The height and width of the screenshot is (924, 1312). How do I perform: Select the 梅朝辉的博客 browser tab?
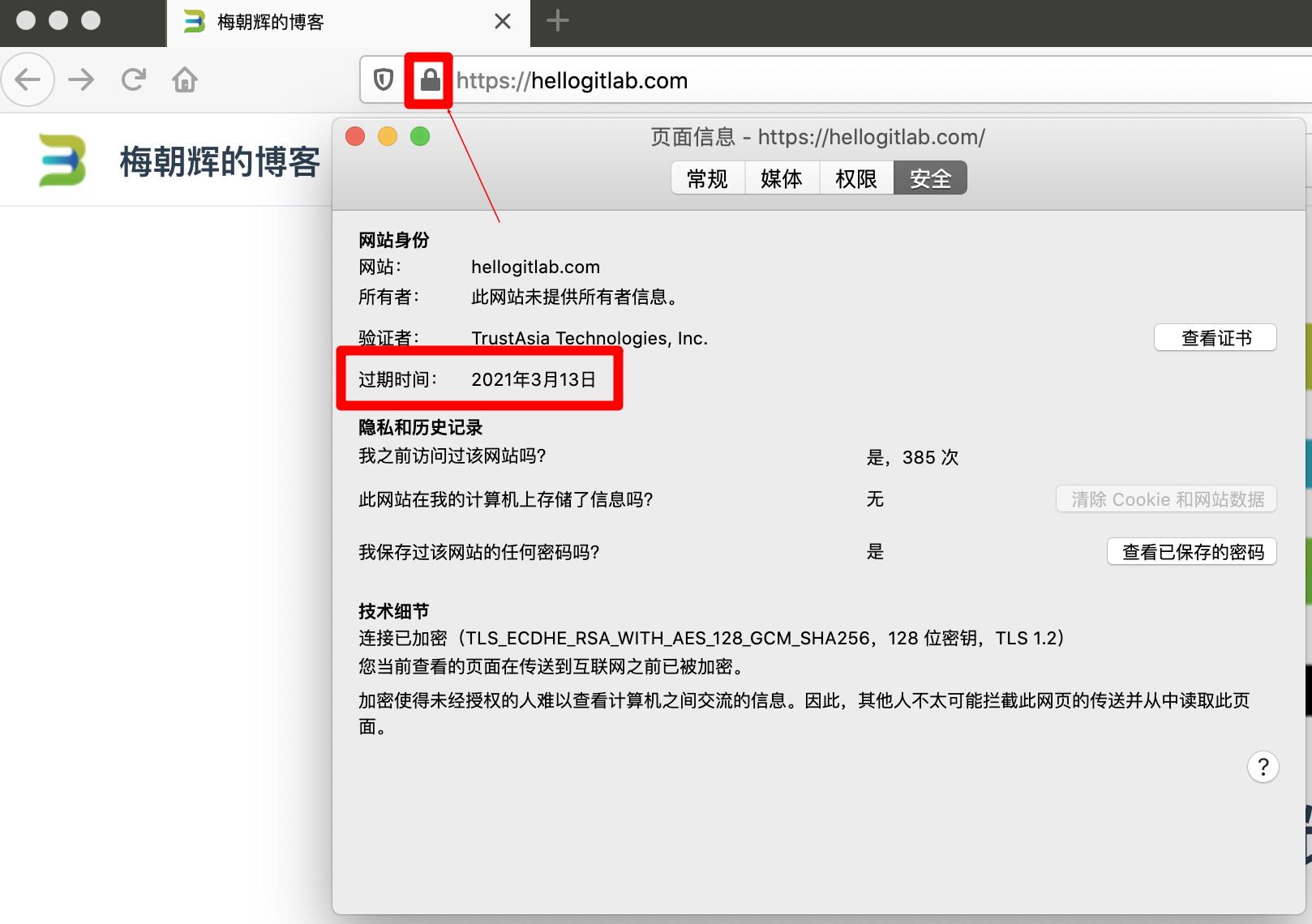click(348, 23)
